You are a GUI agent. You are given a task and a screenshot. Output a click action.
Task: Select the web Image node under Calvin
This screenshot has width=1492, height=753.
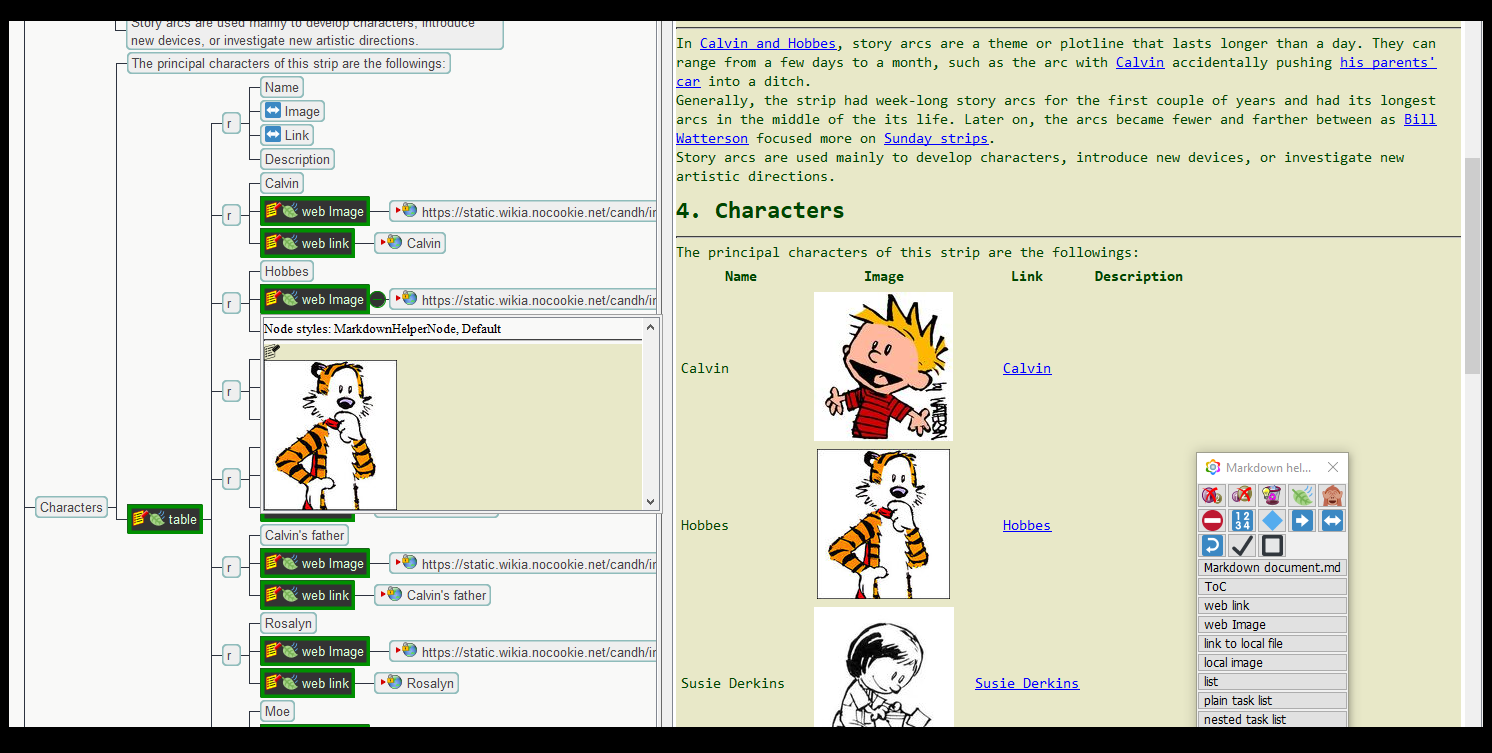point(315,211)
